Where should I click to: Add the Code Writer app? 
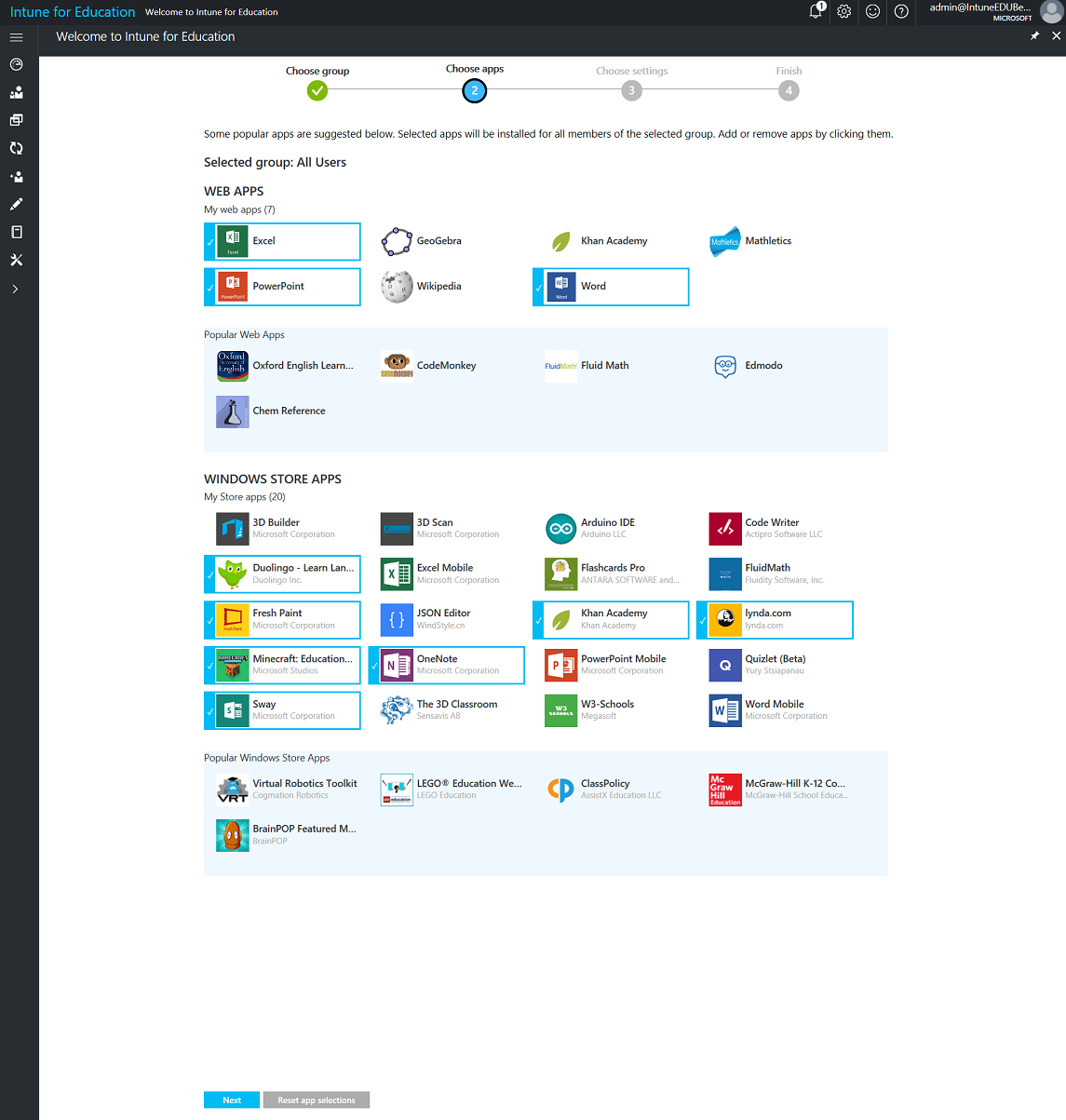tap(775, 529)
